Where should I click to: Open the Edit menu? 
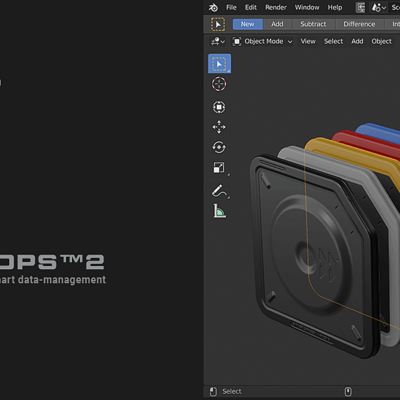pyautogui.click(x=251, y=7)
